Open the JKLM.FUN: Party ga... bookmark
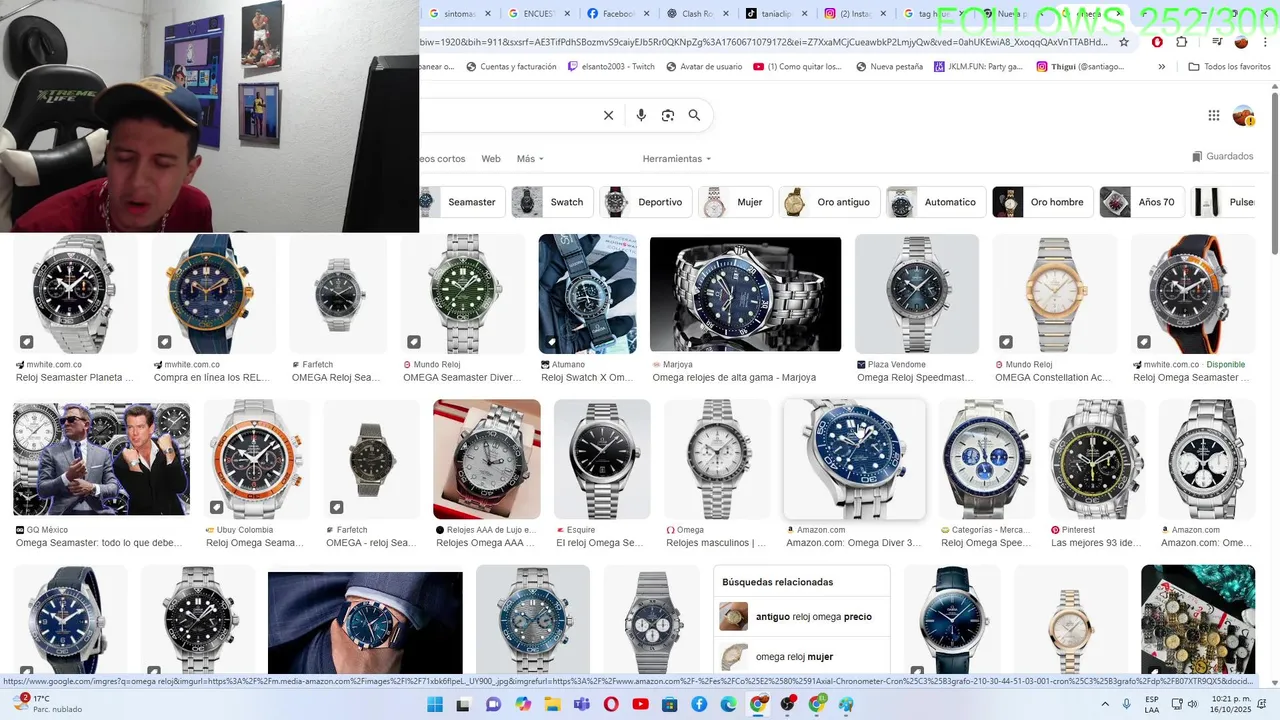 (978, 67)
